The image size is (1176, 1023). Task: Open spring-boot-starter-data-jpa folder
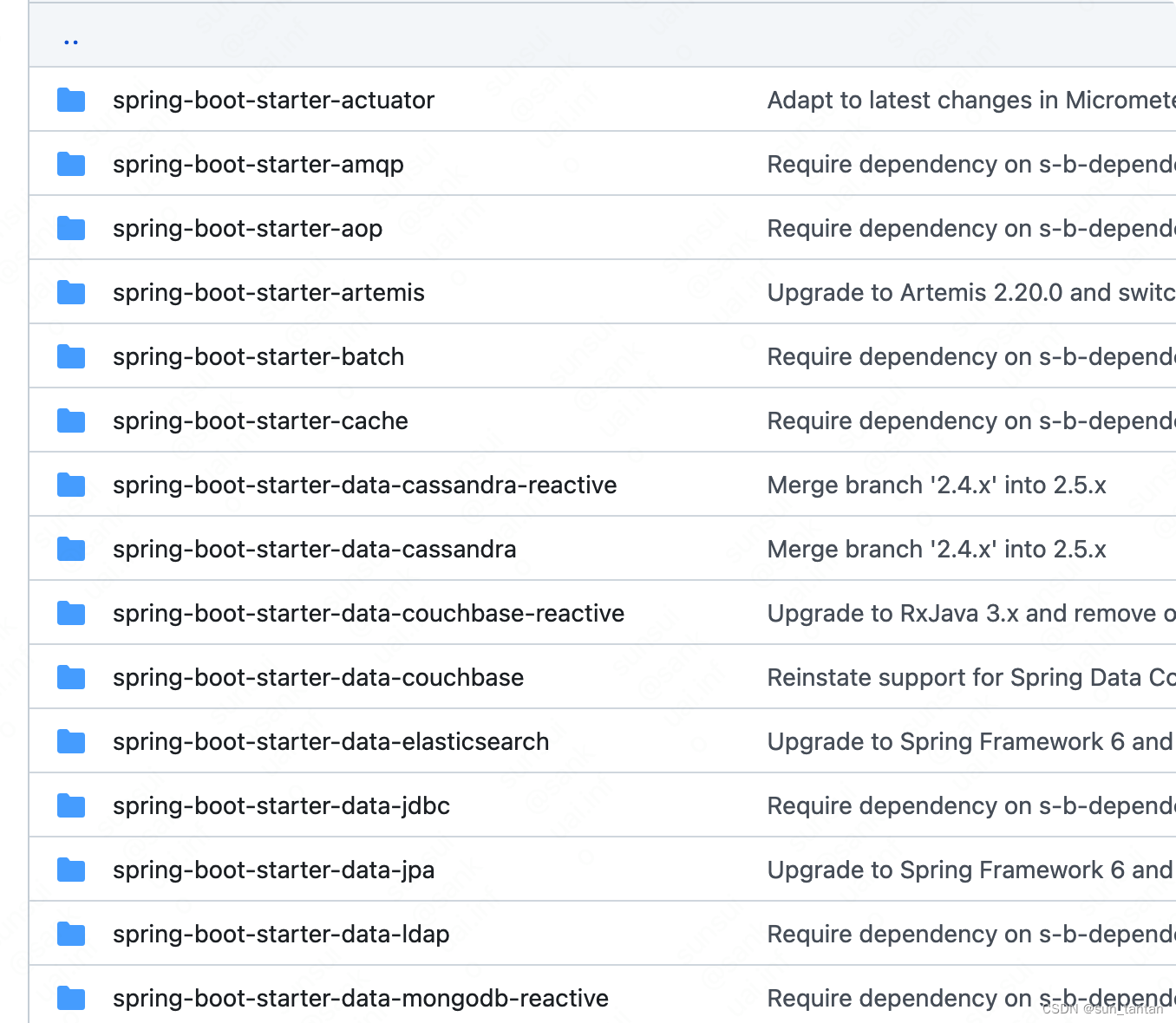(x=274, y=870)
